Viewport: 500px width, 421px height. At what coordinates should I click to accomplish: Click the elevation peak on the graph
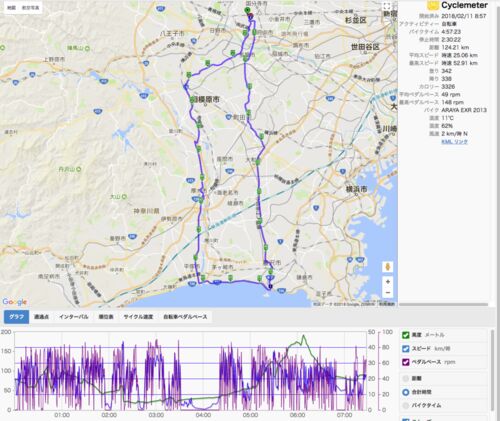coord(303,336)
